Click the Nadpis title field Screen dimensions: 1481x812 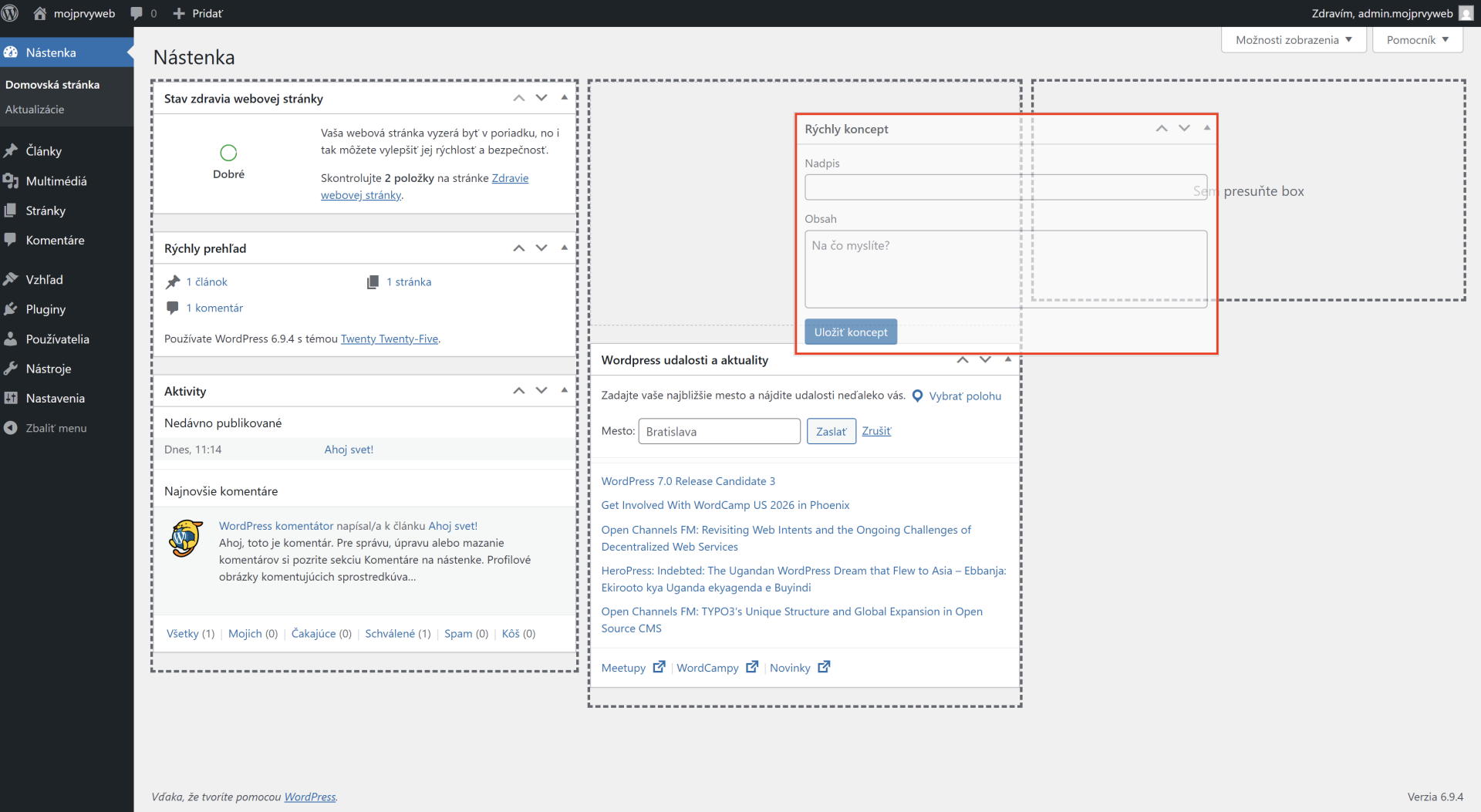(1006, 187)
